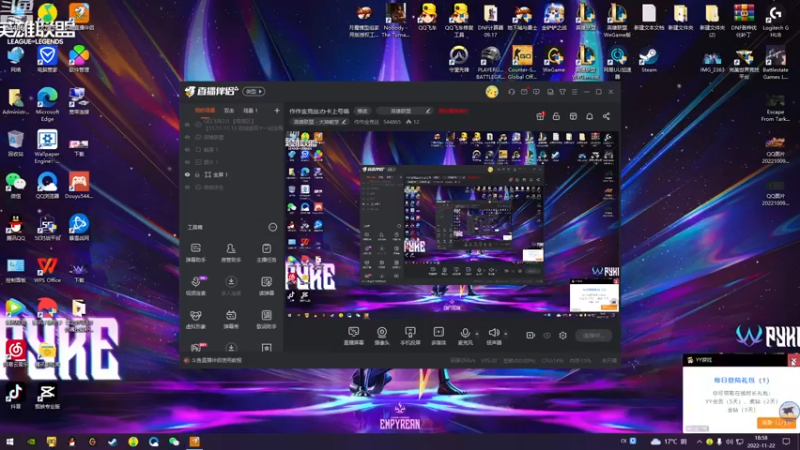Screen dimensions: 800x450
Task: Toggle visibility of the 截屏 1 source
Action: (187, 149)
